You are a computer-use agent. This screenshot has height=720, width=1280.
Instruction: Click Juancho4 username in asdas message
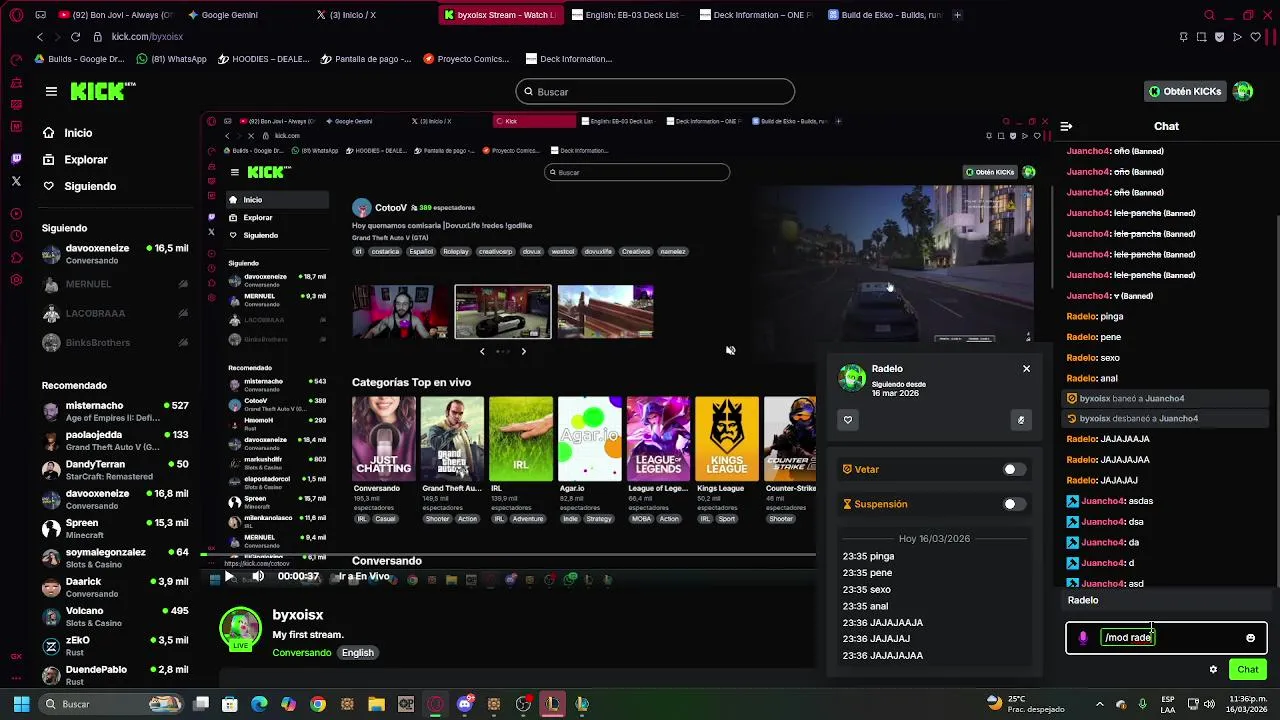click(1103, 501)
